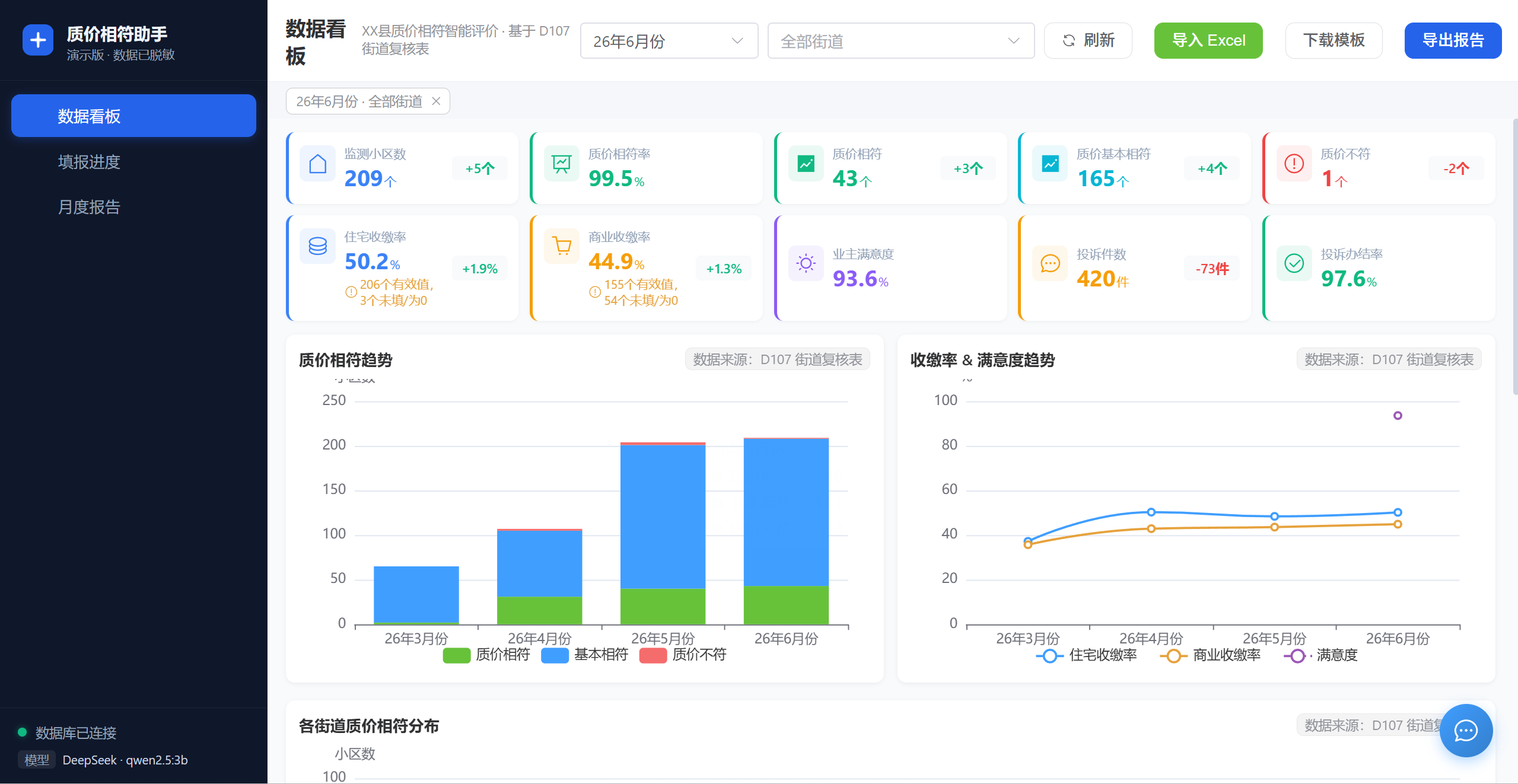The width and height of the screenshot is (1518, 784).
Task: Click the 97.6% value
Action: 1348,279
